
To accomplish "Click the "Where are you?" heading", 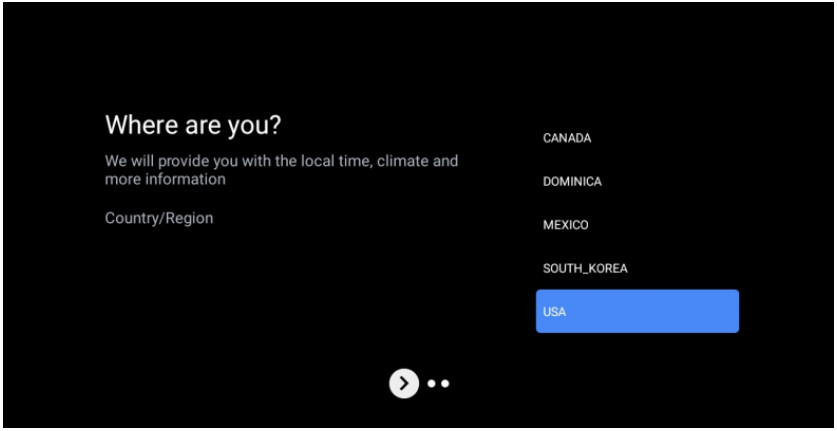I will tap(193, 127).
